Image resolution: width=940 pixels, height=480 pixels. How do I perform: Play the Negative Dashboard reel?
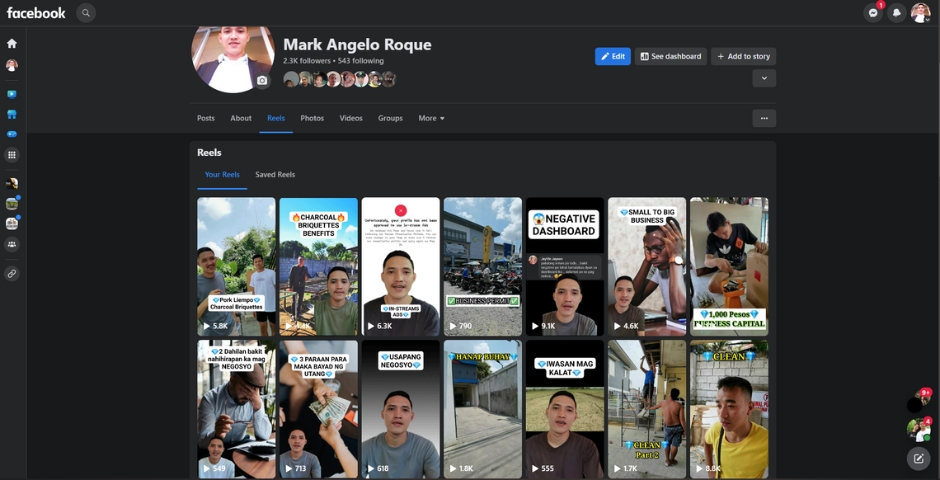565,267
